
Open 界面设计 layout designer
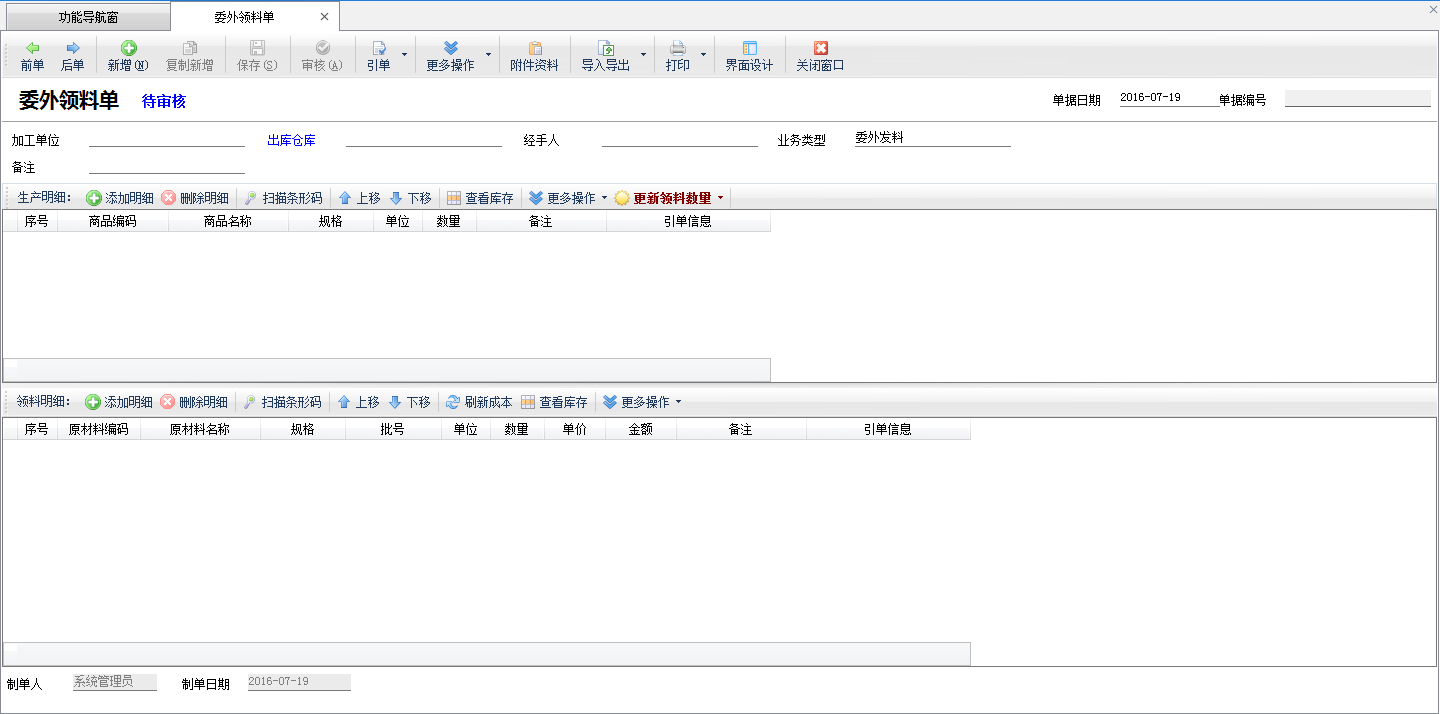749,56
